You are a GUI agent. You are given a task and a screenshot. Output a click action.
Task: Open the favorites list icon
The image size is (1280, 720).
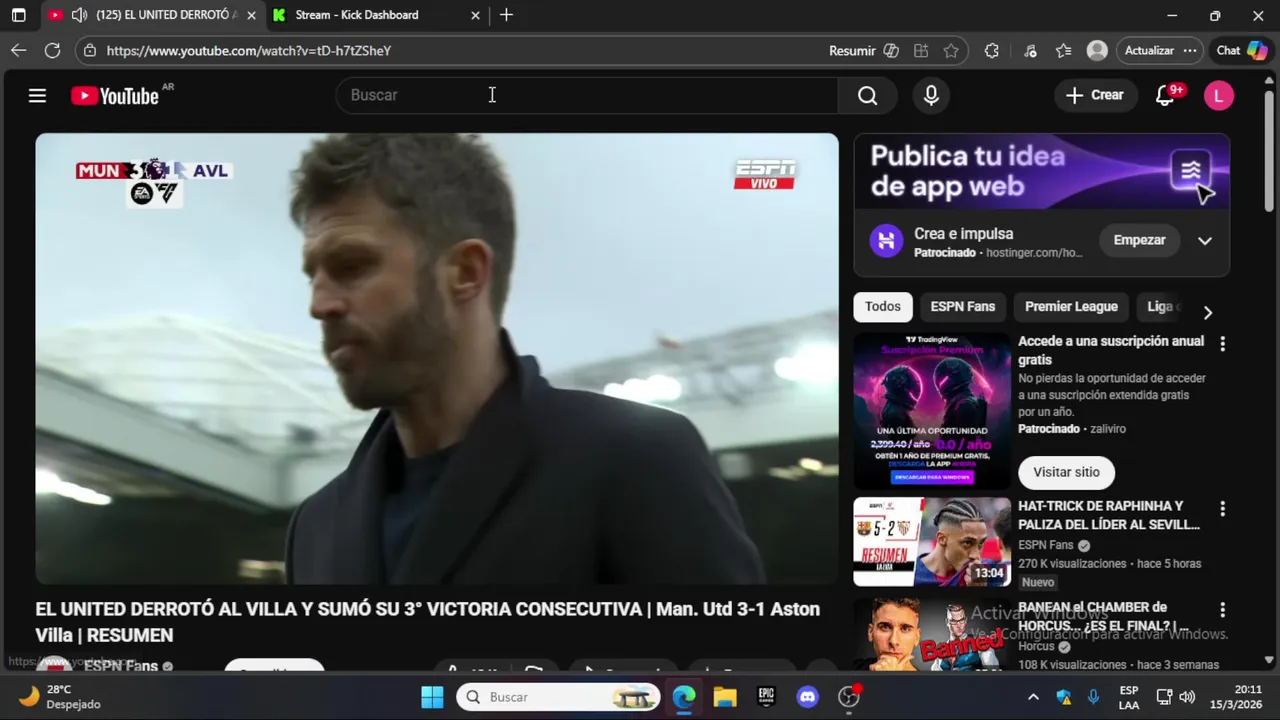coord(1064,51)
